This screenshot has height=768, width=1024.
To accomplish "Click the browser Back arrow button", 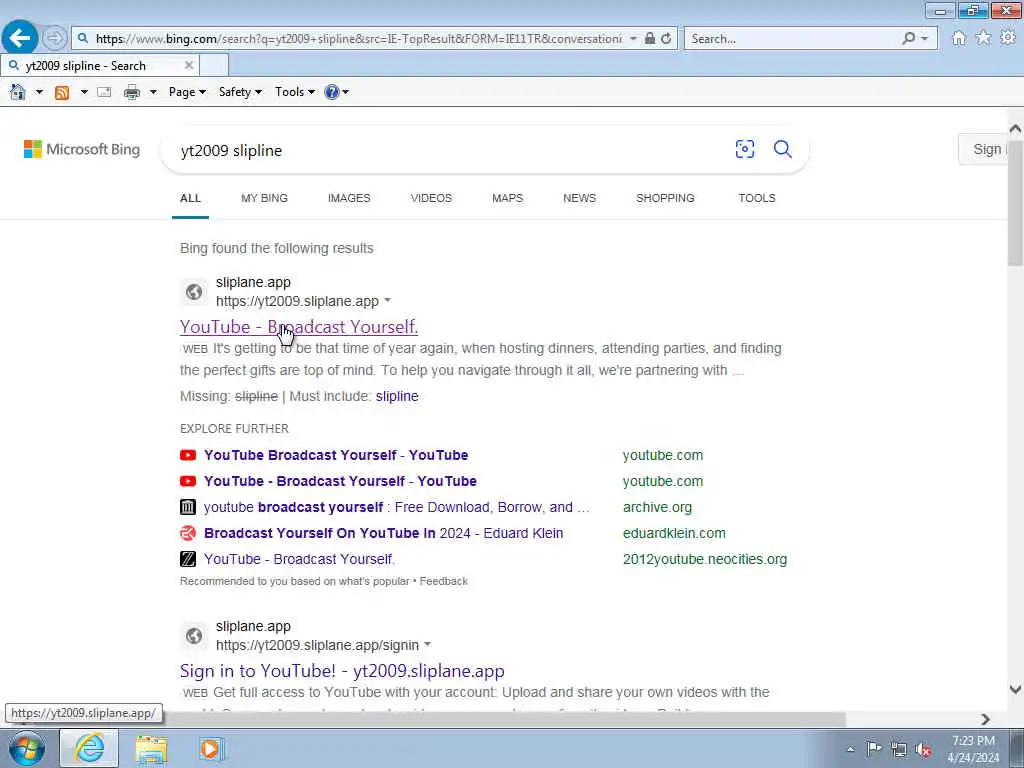I will [20, 38].
